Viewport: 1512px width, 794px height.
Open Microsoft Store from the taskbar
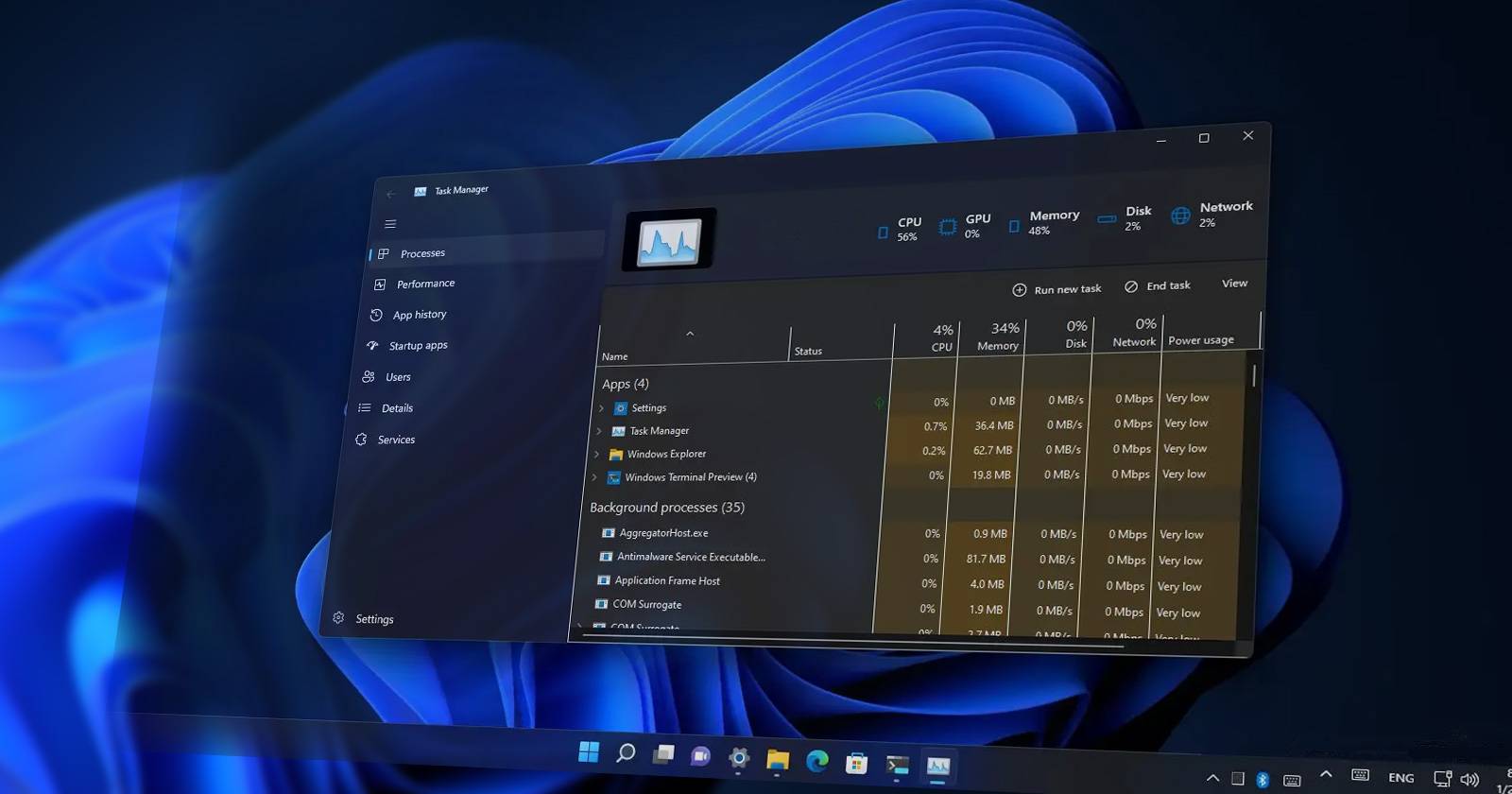(857, 762)
